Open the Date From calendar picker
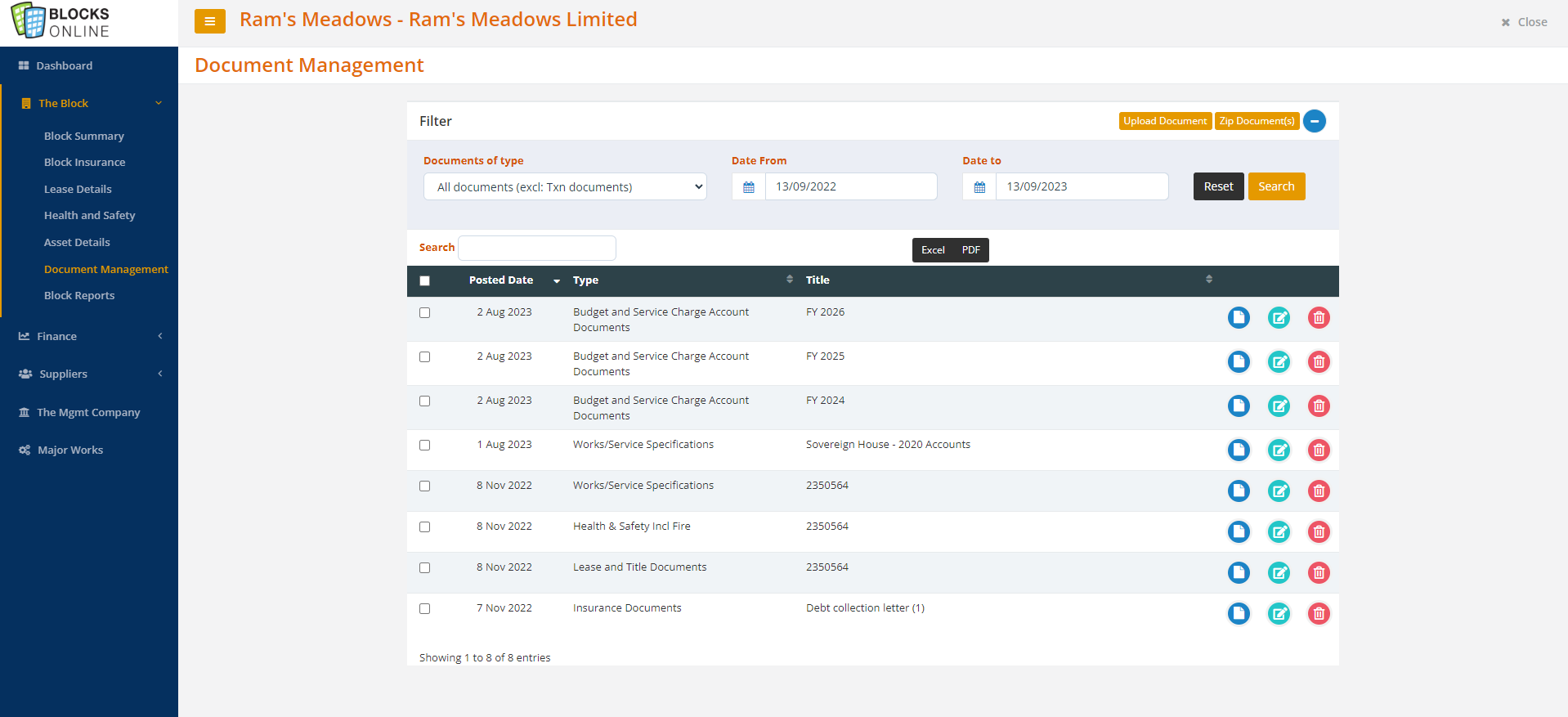The height and width of the screenshot is (717, 1568). click(749, 186)
